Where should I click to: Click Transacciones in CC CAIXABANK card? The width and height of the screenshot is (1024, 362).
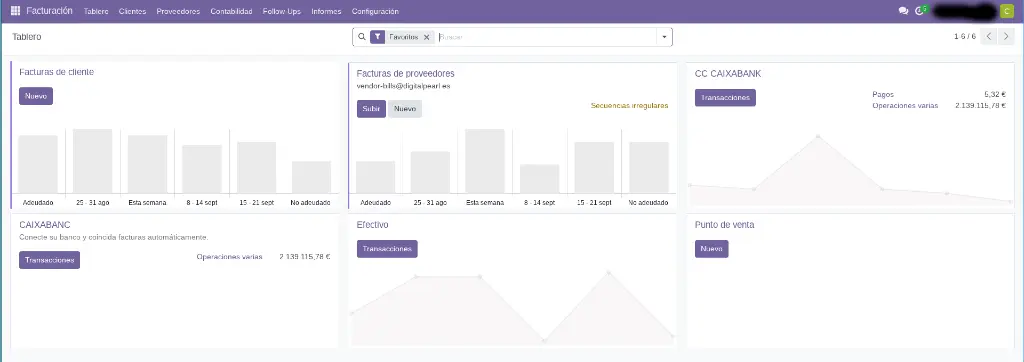coord(725,97)
